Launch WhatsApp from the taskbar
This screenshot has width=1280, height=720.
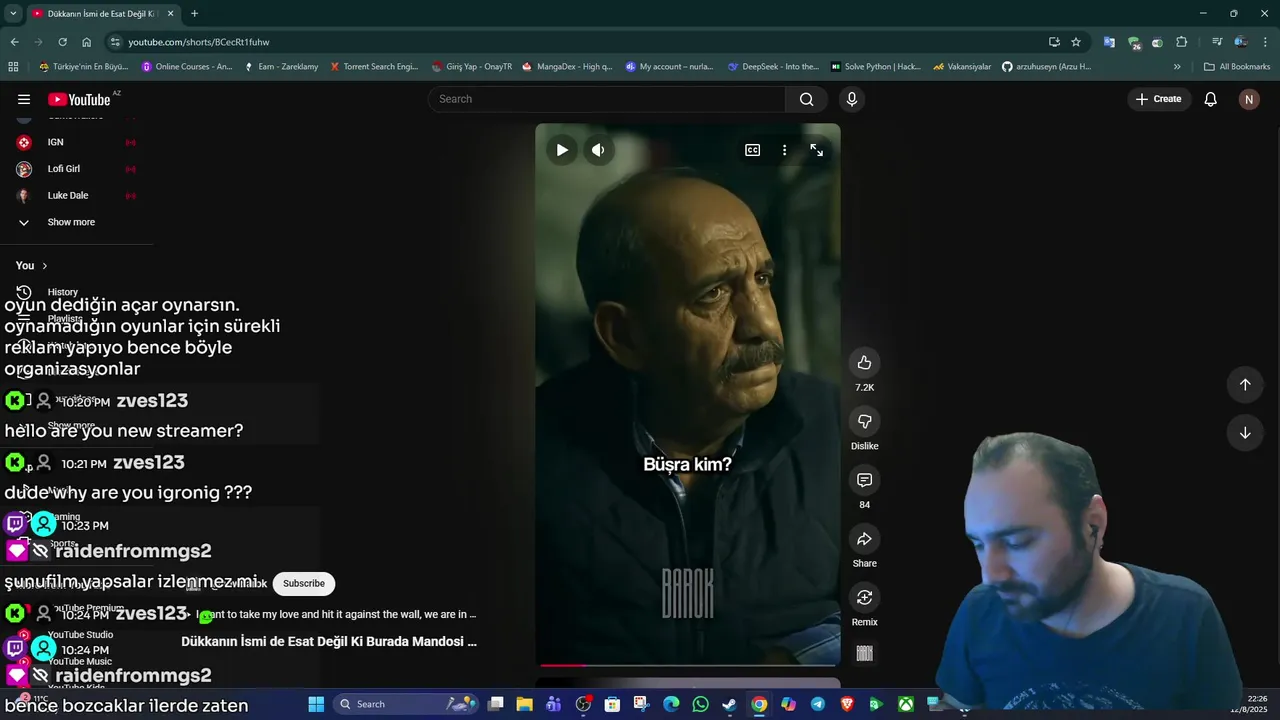[700, 704]
